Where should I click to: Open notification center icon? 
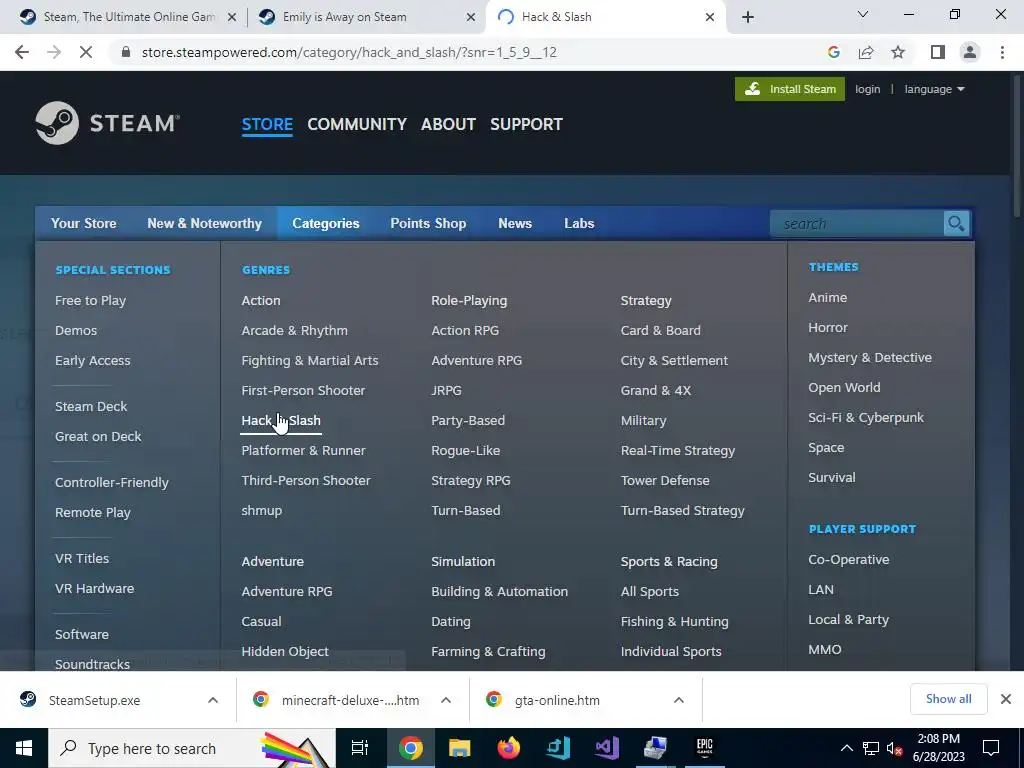click(991, 748)
